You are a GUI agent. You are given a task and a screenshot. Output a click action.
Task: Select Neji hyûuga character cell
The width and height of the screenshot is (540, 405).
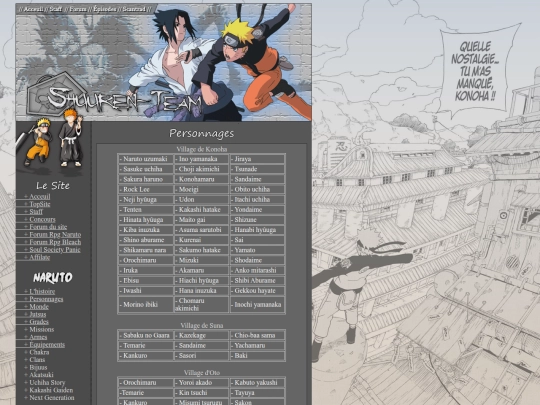pos(145,199)
